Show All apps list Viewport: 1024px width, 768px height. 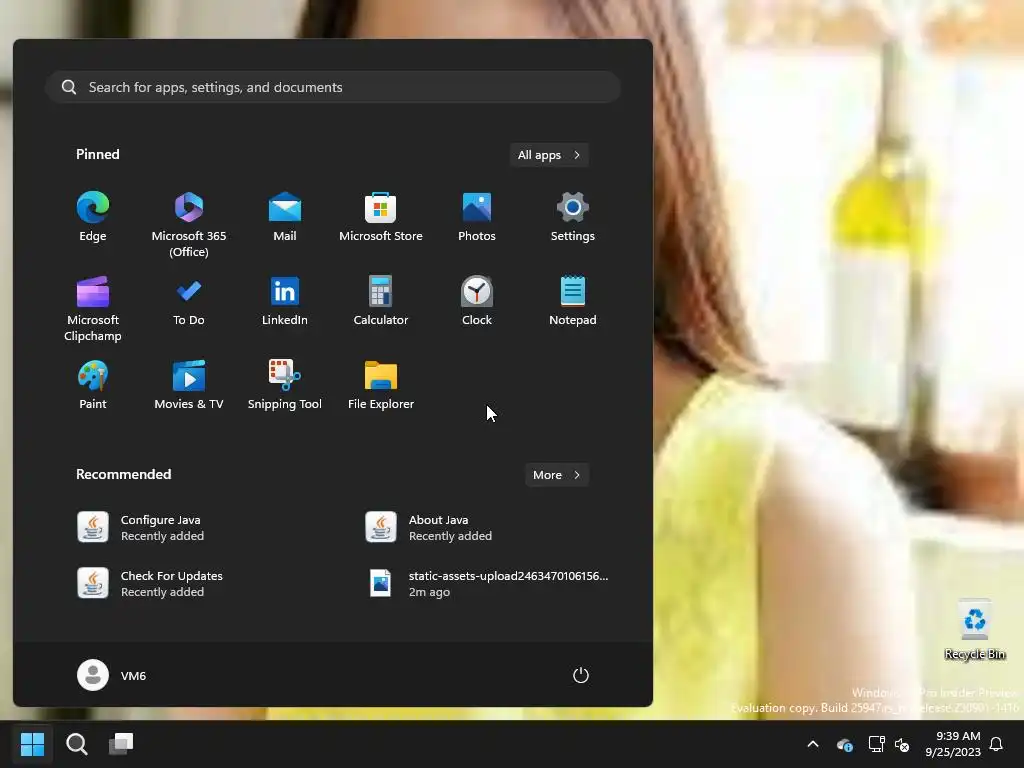coord(549,155)
